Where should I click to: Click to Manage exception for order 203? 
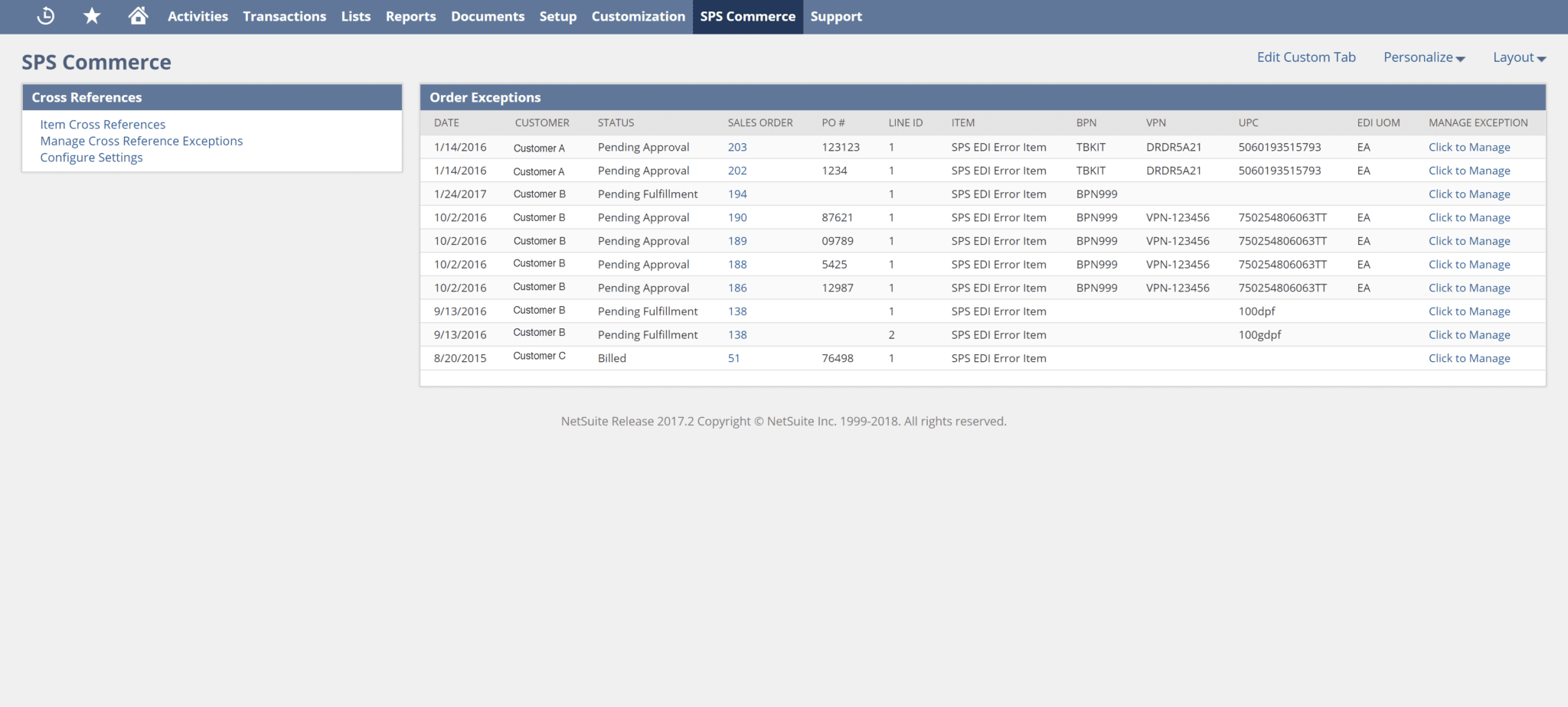pos(1469,147)
